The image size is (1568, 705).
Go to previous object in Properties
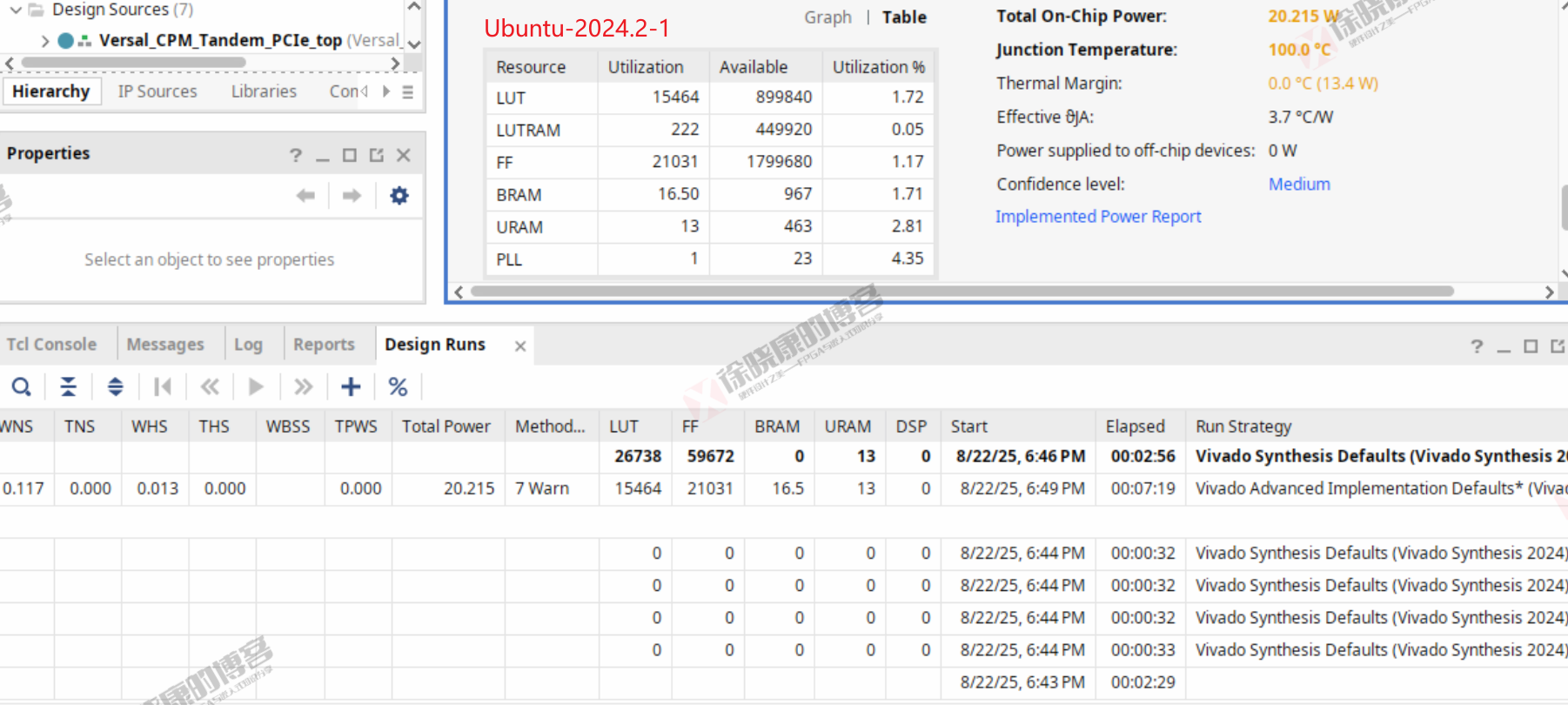pyautogui.click(x=305, y=196)
